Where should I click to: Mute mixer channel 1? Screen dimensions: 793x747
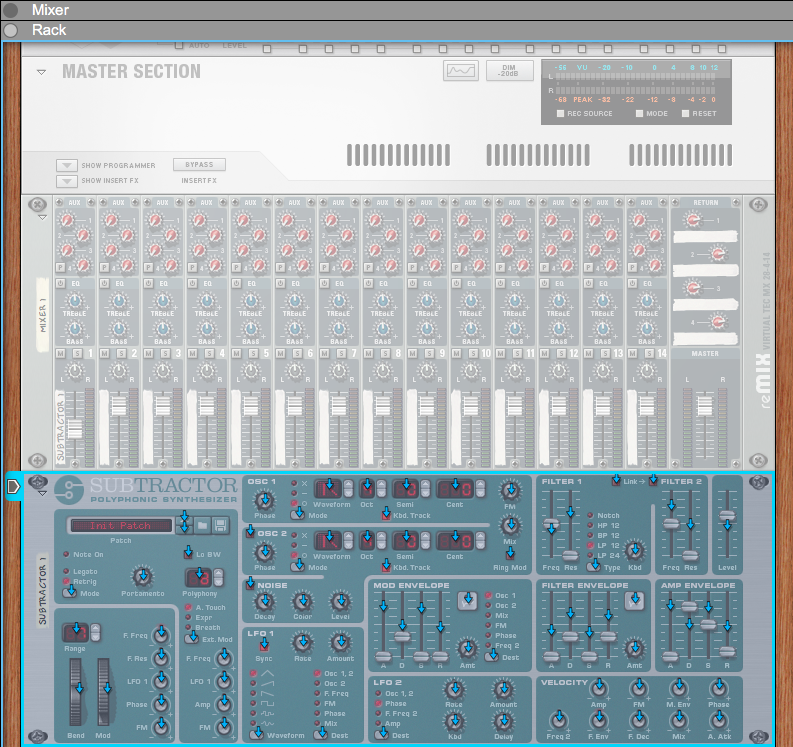click(61, 353)
